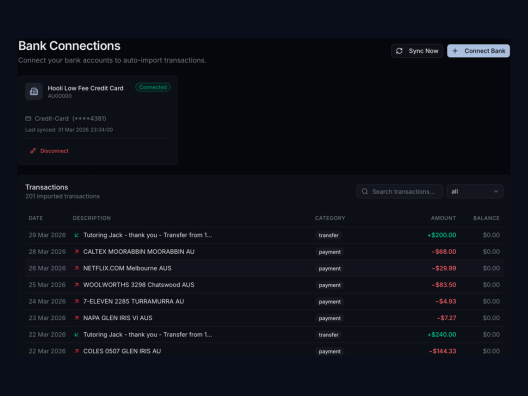Click 'CALTEX MOORABBIN MOORABBIN AU' description
This screenshot has width=528, height=396.
[139, 252]
